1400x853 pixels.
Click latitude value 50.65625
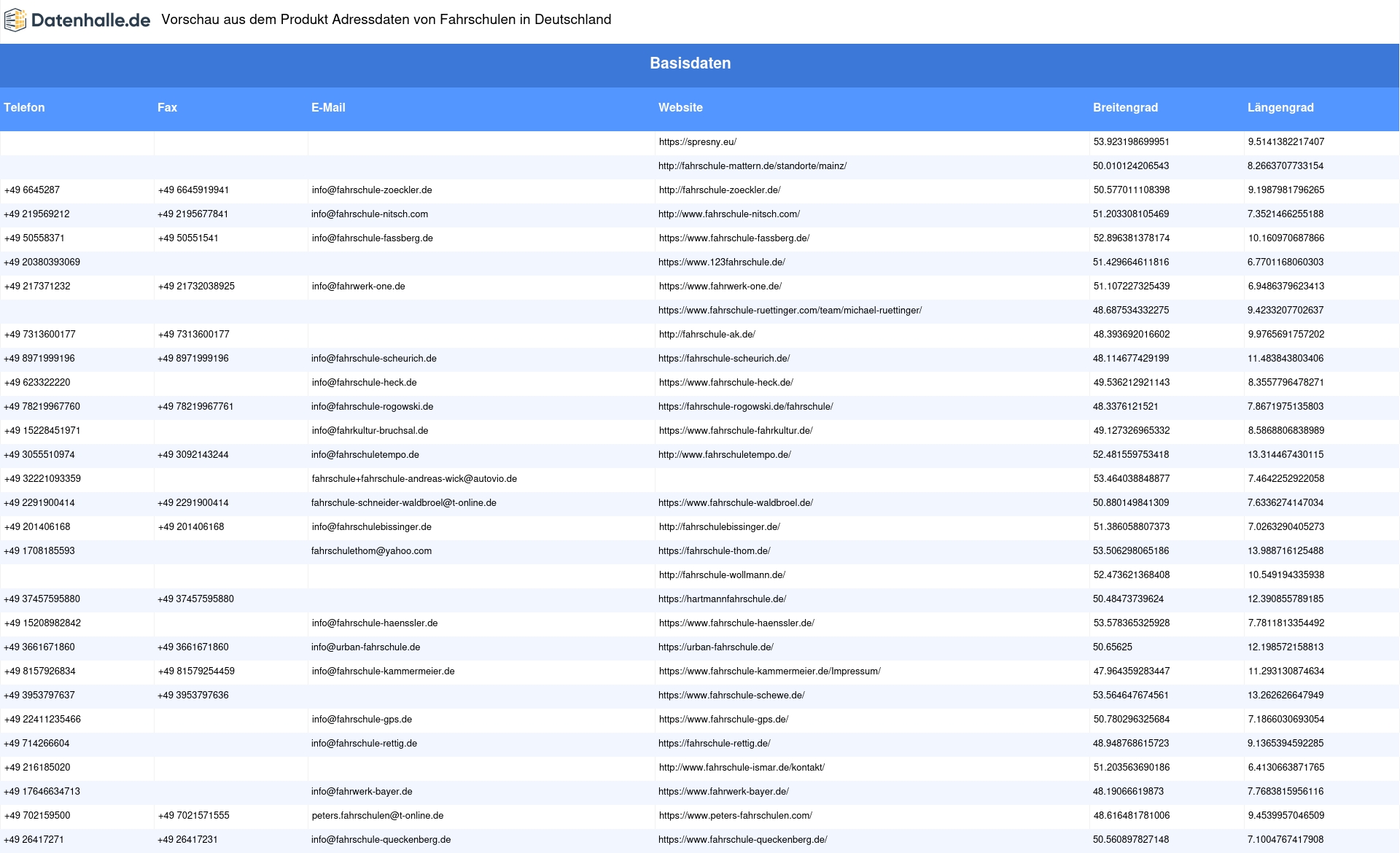1113,647
